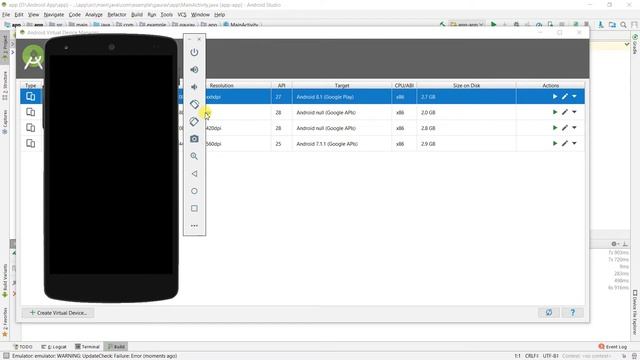Screen dimensions: 640x360
Task: Open actions dropdown for 2.8 GB device
Action: point(574,128)
